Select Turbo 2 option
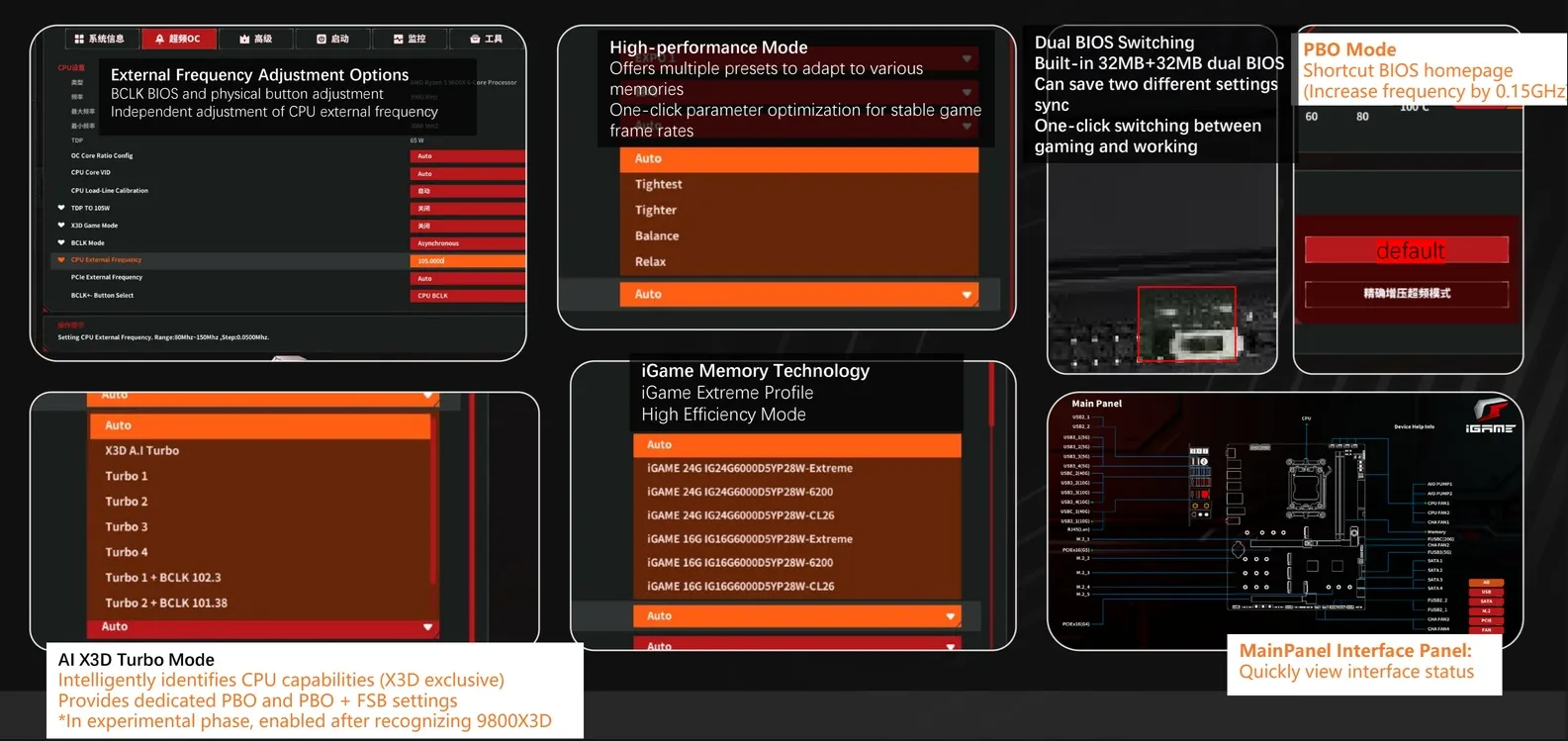1568x741 pixels. pyautogui.click(x=261, y=502)
